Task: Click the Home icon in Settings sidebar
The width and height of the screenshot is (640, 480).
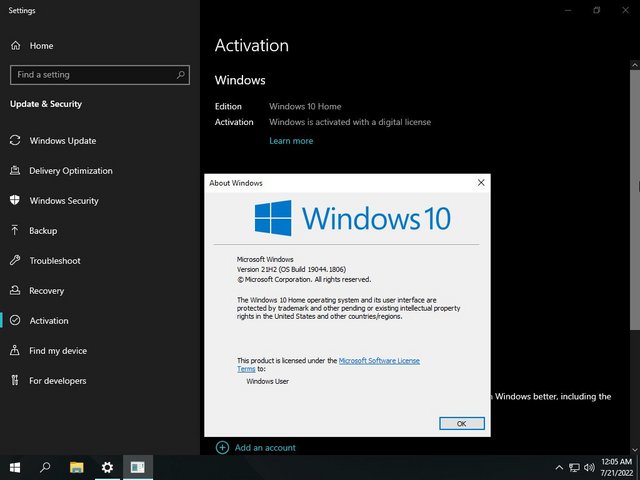Action: (16, 46)
